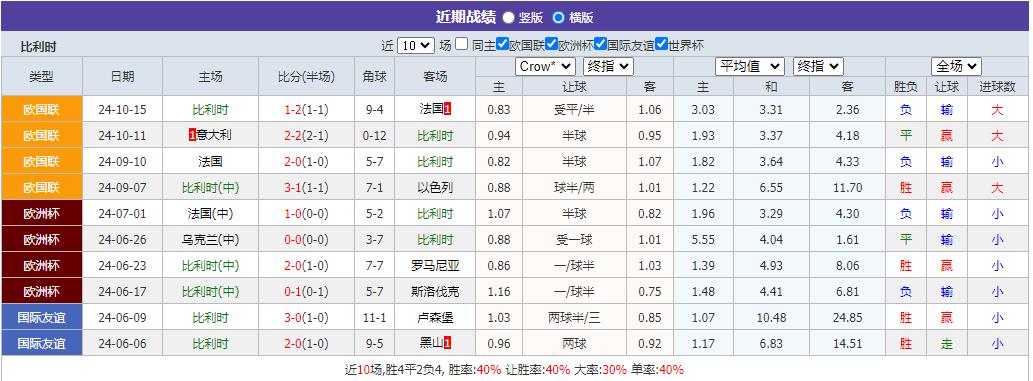Open the away team 黑山
Viewport: 1033px width, 381px height.
click(x=431, y=343)
